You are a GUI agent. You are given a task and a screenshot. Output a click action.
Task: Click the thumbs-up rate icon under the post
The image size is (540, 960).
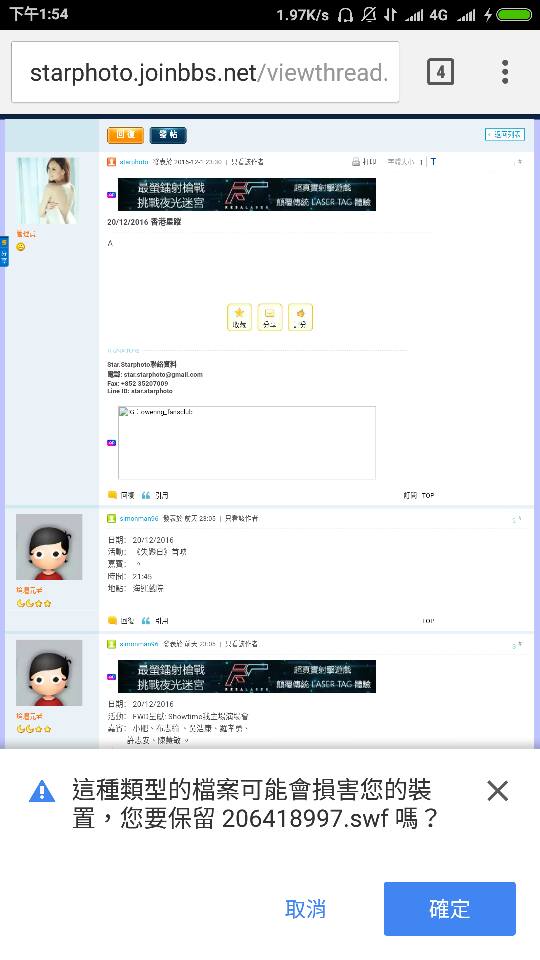(300, 317)
